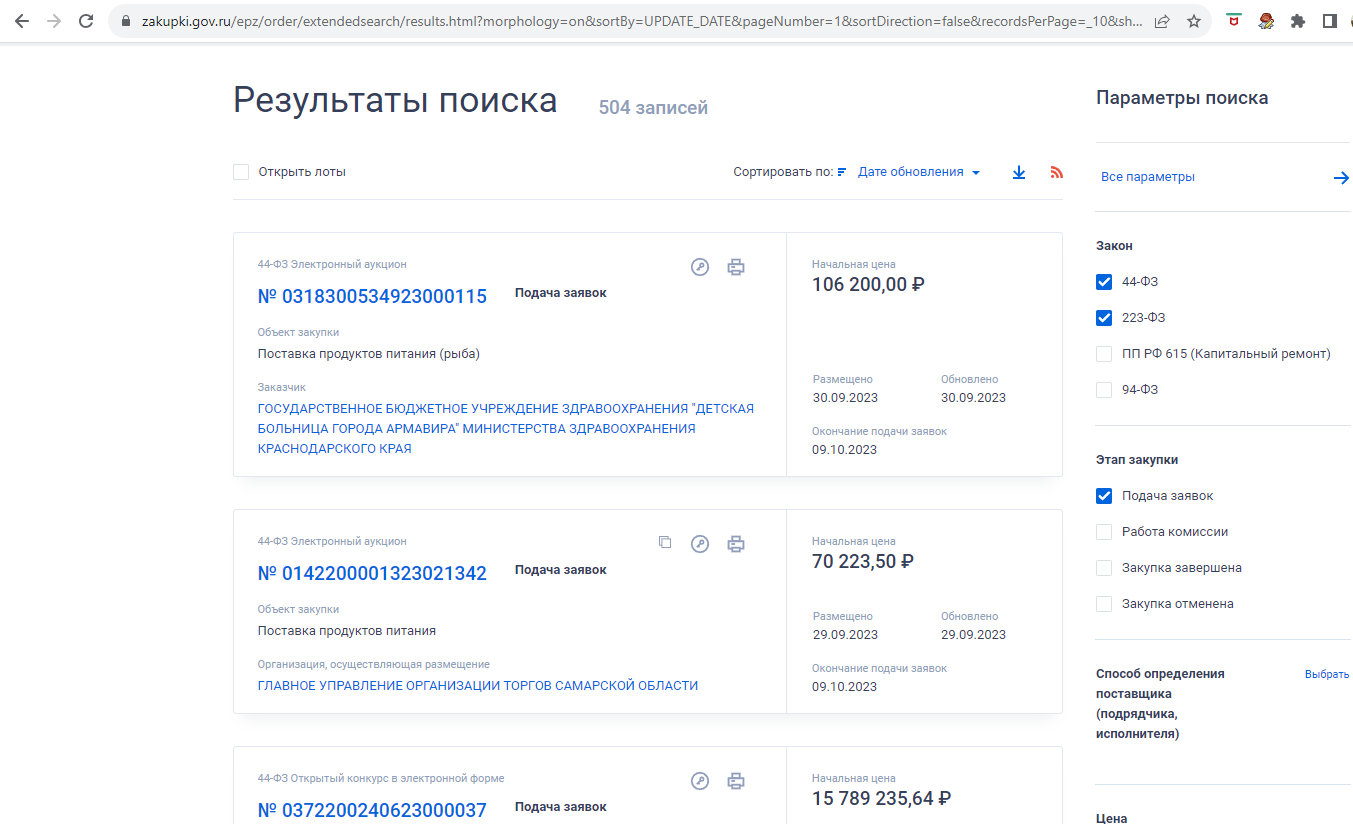Click the arrow next to Все параметры

[x=1341, y=178]
